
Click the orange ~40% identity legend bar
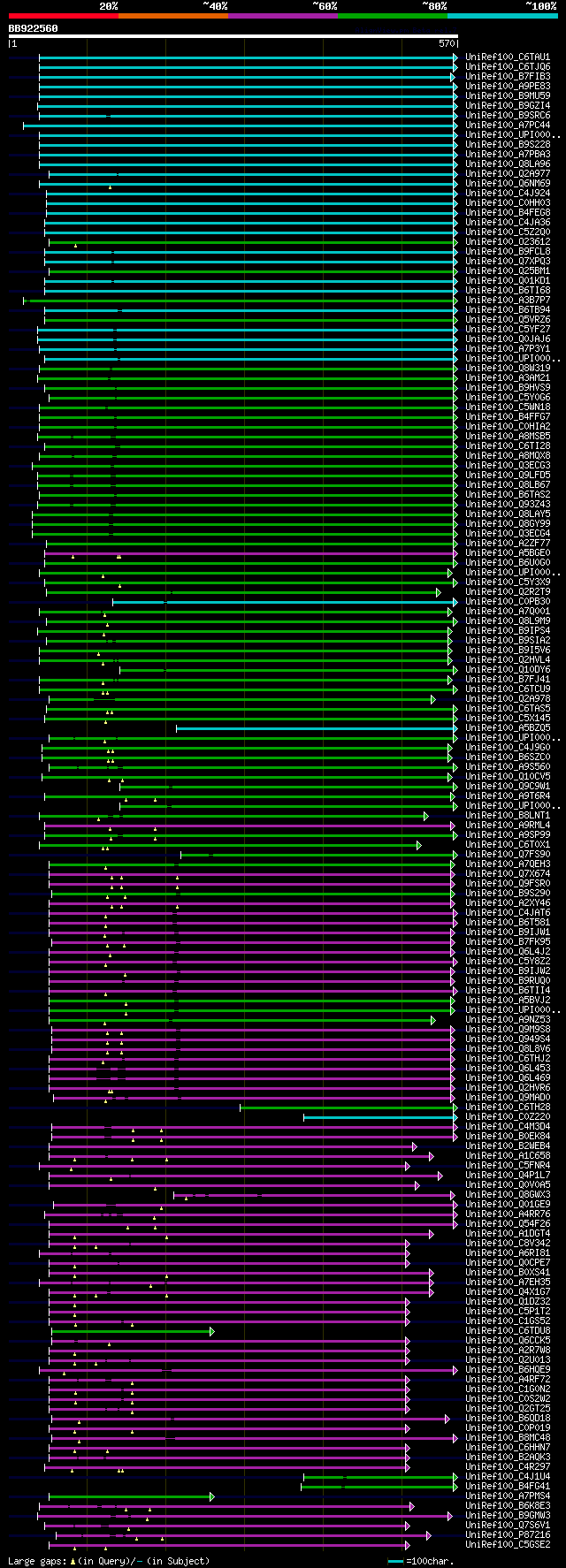tap(172, 16)
